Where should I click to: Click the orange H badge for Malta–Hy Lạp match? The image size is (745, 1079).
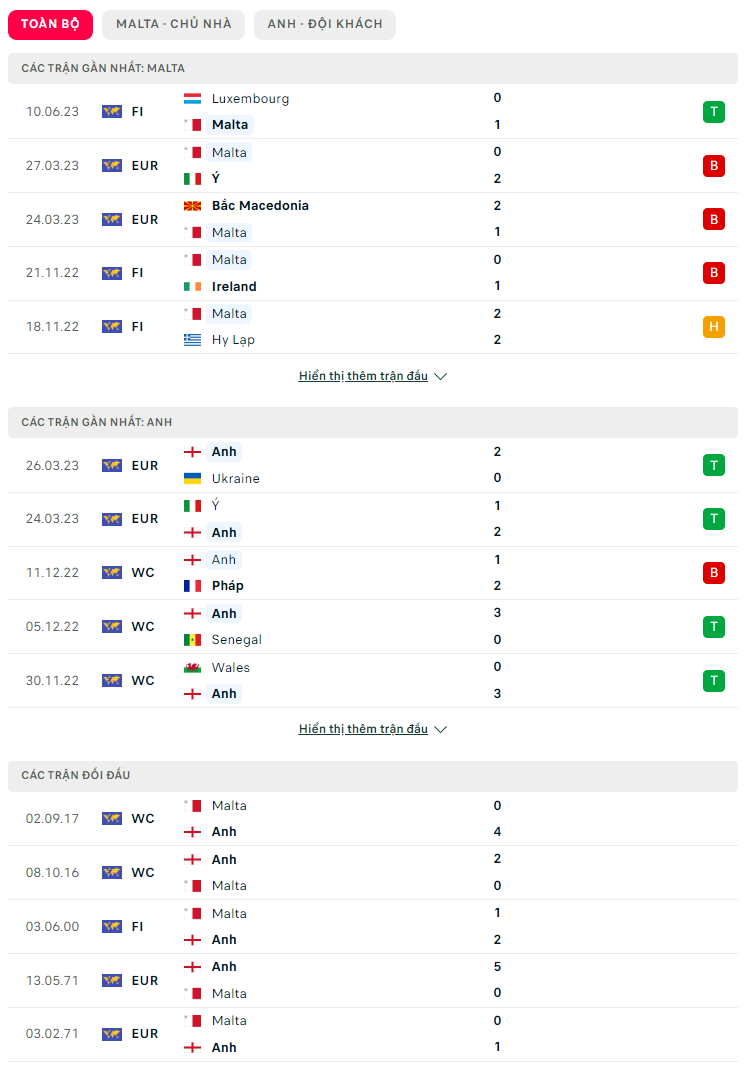click(x=713, y=327)
